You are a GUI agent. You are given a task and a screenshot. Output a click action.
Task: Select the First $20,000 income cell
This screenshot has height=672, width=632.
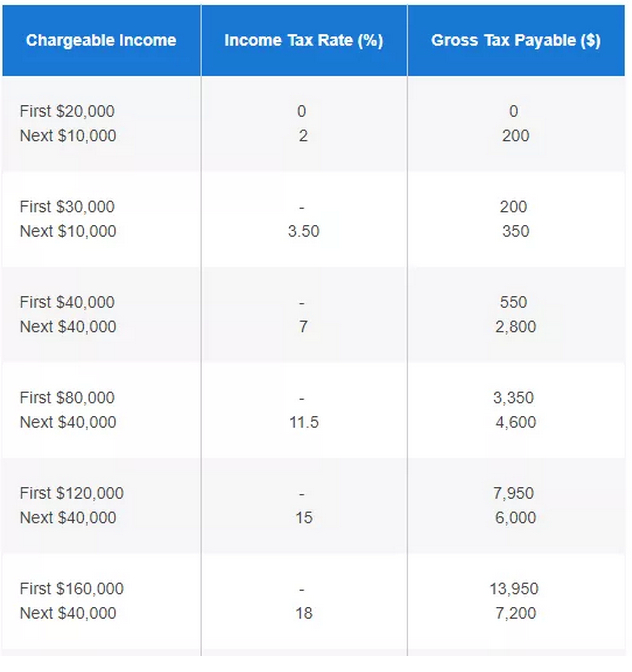pos(67,111)
